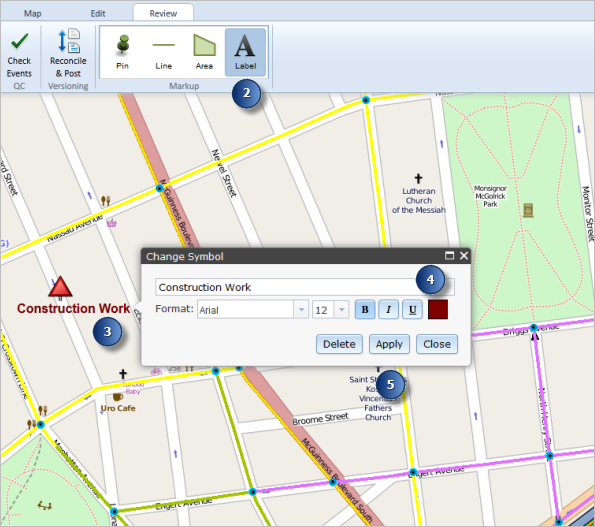
Task: Toggle underline formatting in Change Symbol
Action: click(x=412, y=310)
